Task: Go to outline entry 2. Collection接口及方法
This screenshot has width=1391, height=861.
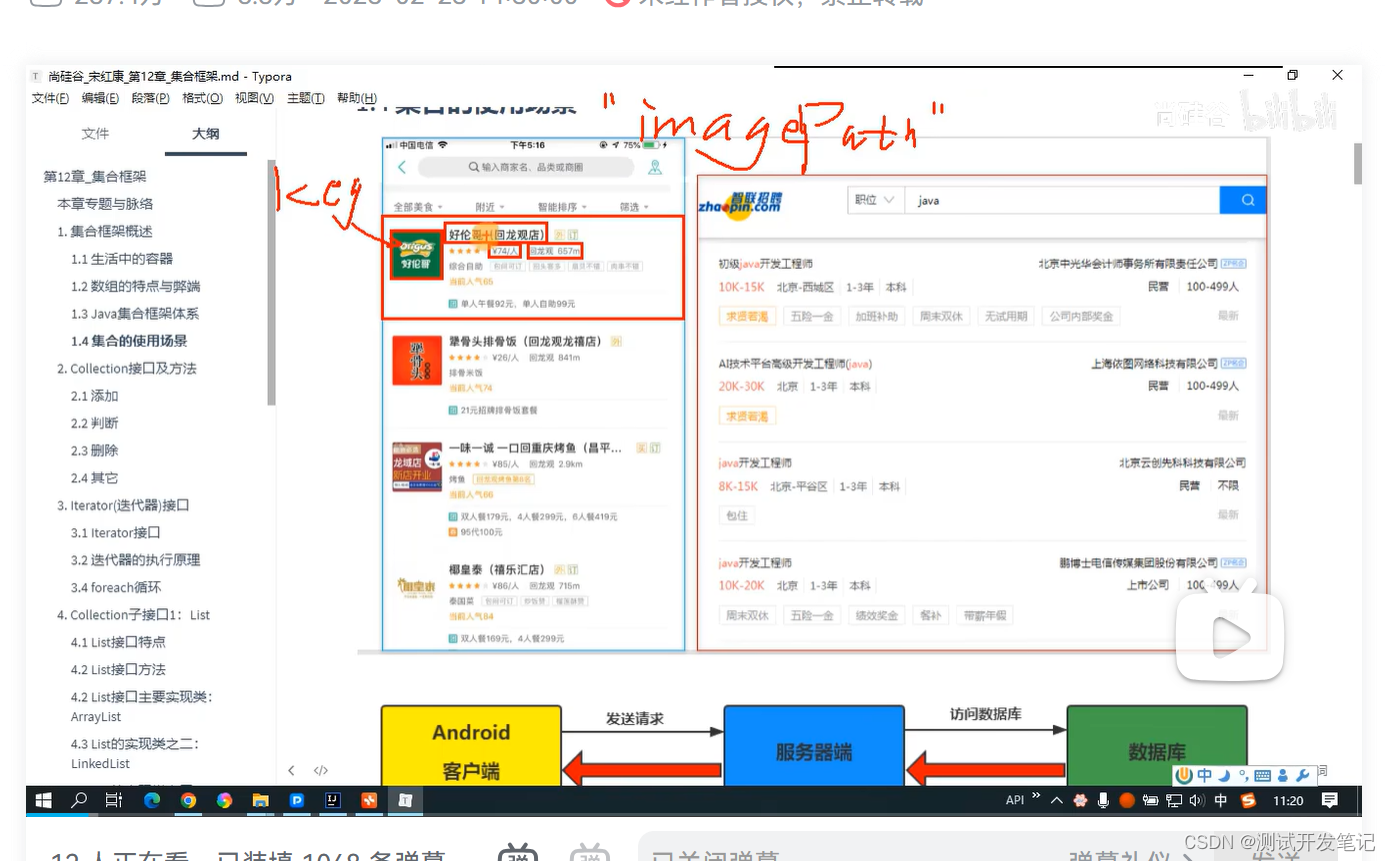Action: click(x=126, y=369)
